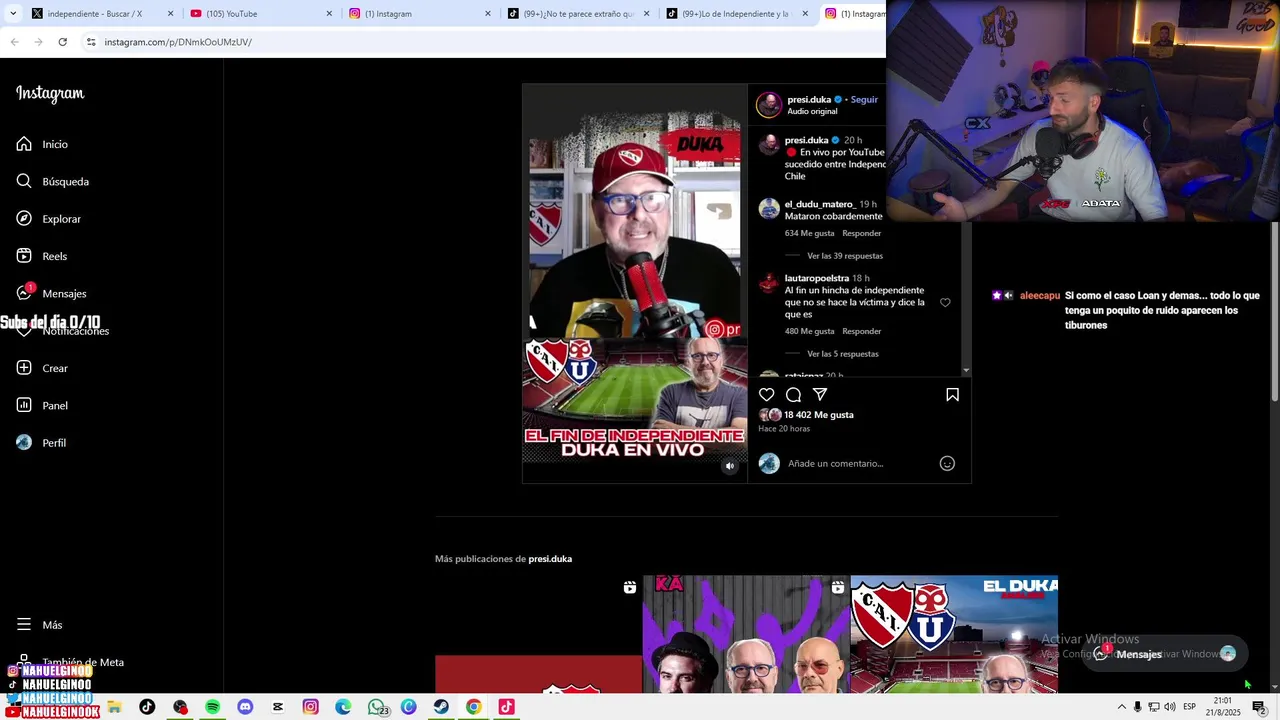
Task: Reply to the lautaropoelstra comment
Action: click(x=862, y=331)
